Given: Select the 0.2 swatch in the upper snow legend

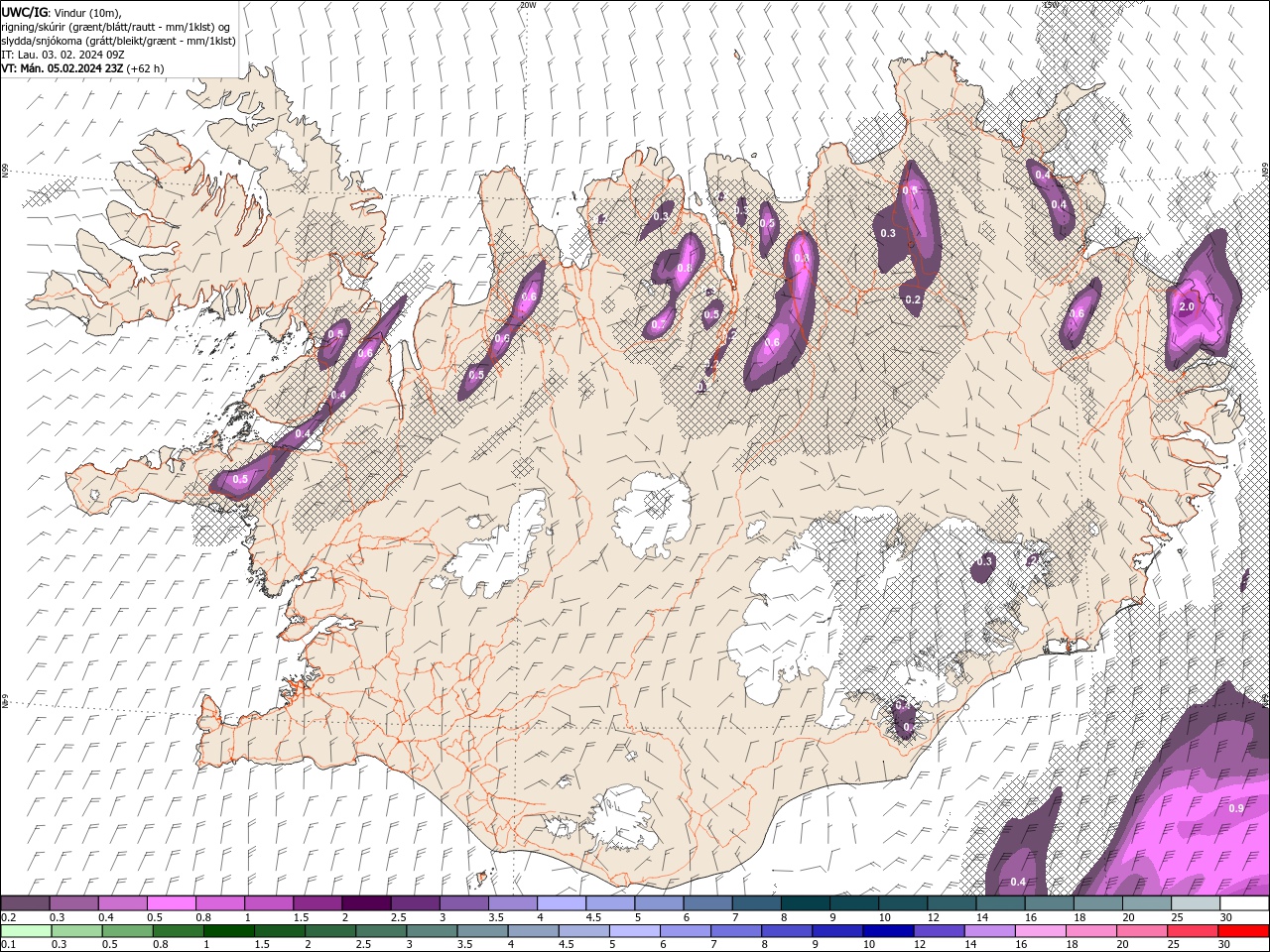Looking at the screenshot, I should (x=25, y=903).
